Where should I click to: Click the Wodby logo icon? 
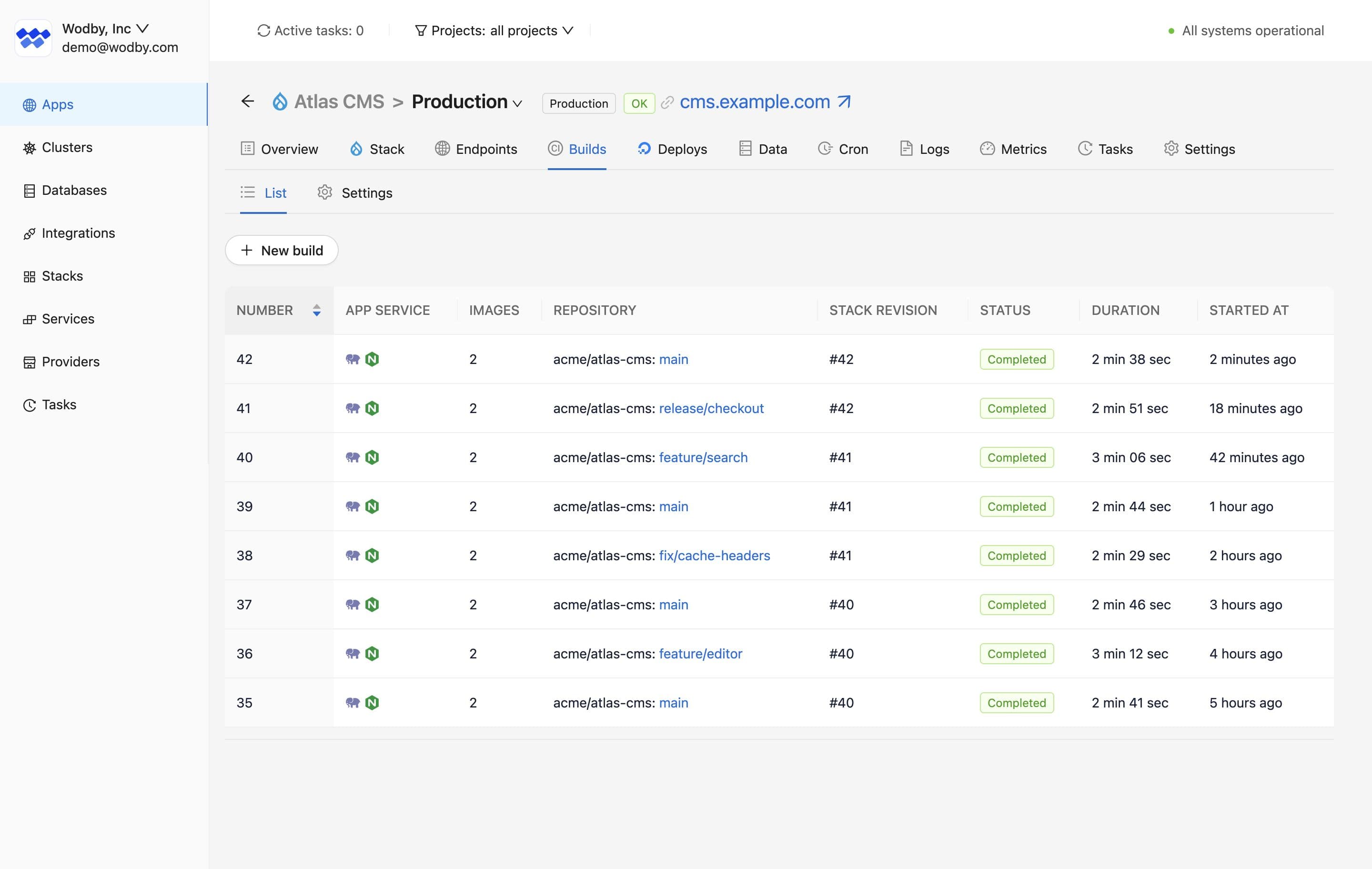click(33, 38)
